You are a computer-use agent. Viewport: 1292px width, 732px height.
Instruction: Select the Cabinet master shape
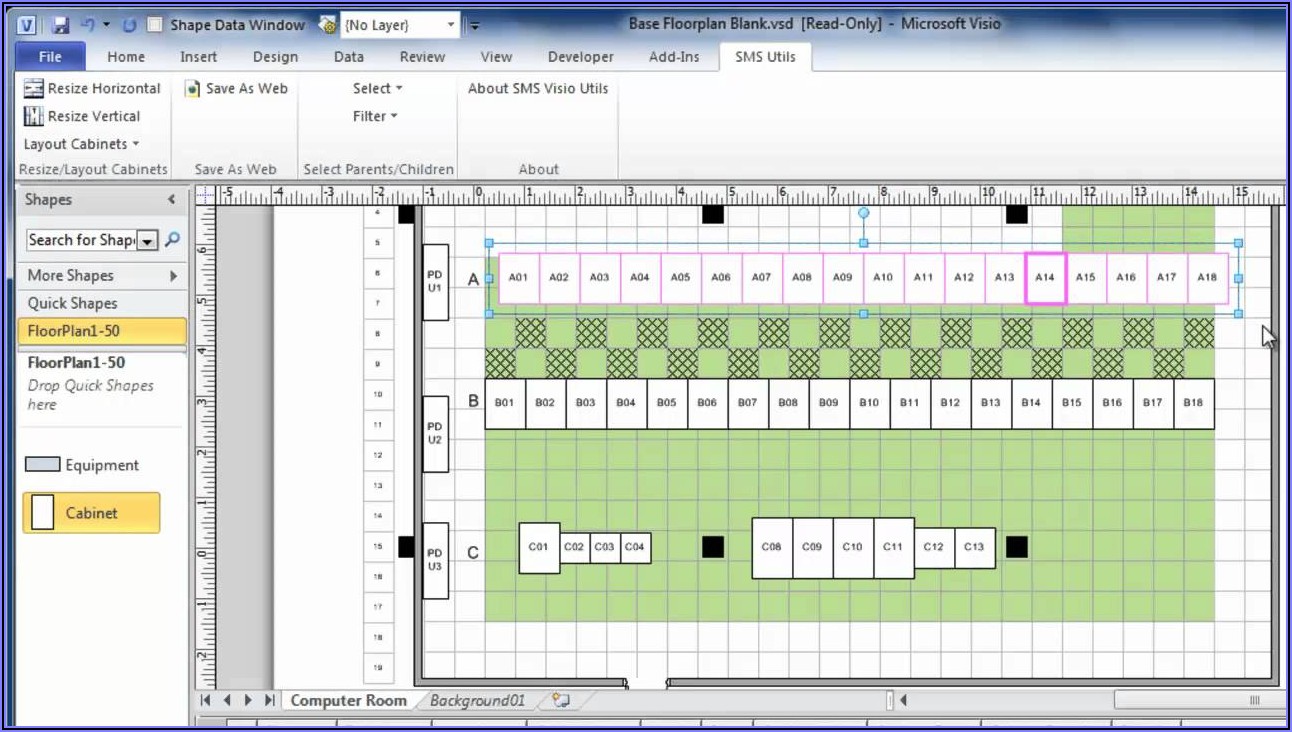click(x=91, y=513)
